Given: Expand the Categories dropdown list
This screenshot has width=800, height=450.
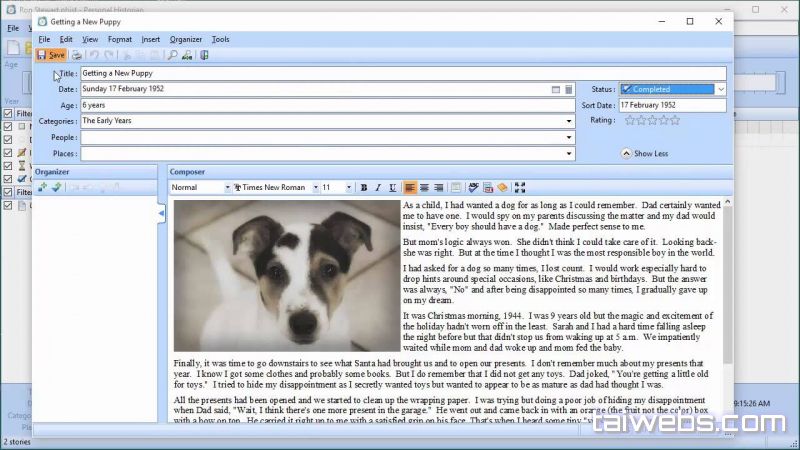Looking at the screenshot, I should tap(569, 121).
